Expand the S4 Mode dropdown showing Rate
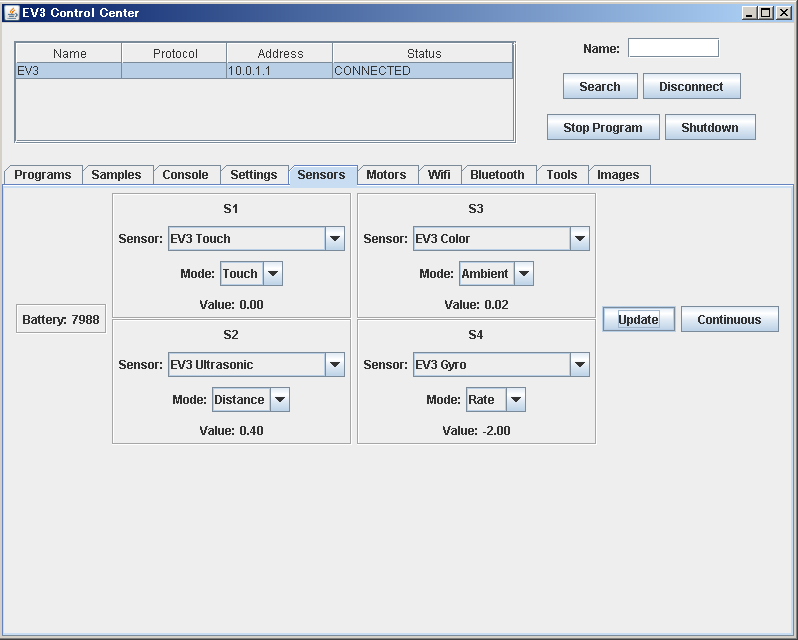Screen dimensions: 798x640 point(496,400)
